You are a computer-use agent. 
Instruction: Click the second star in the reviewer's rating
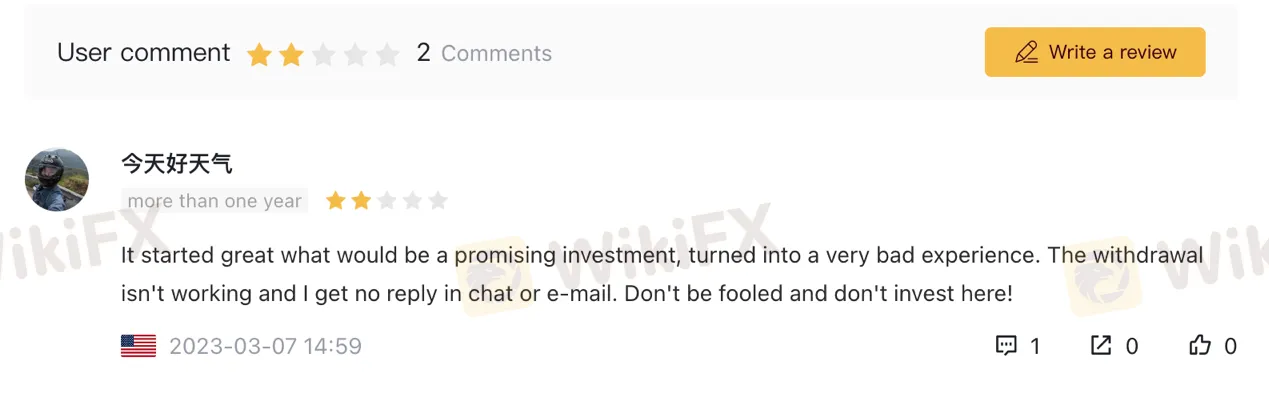pyautogui.click(x=361, y=201)
